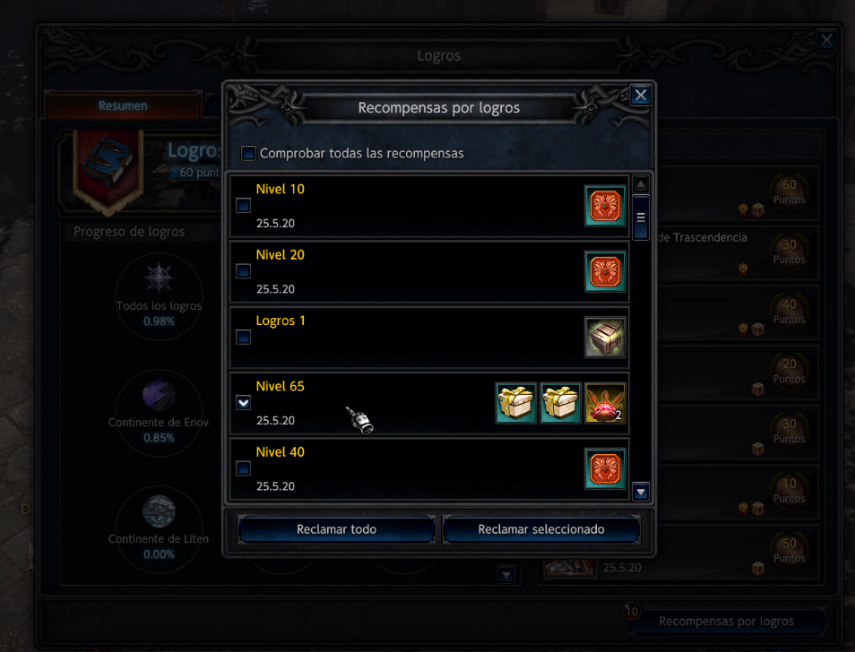Click Reclamar todo button
Screen dimensions: 855x652
click(336, 529)
